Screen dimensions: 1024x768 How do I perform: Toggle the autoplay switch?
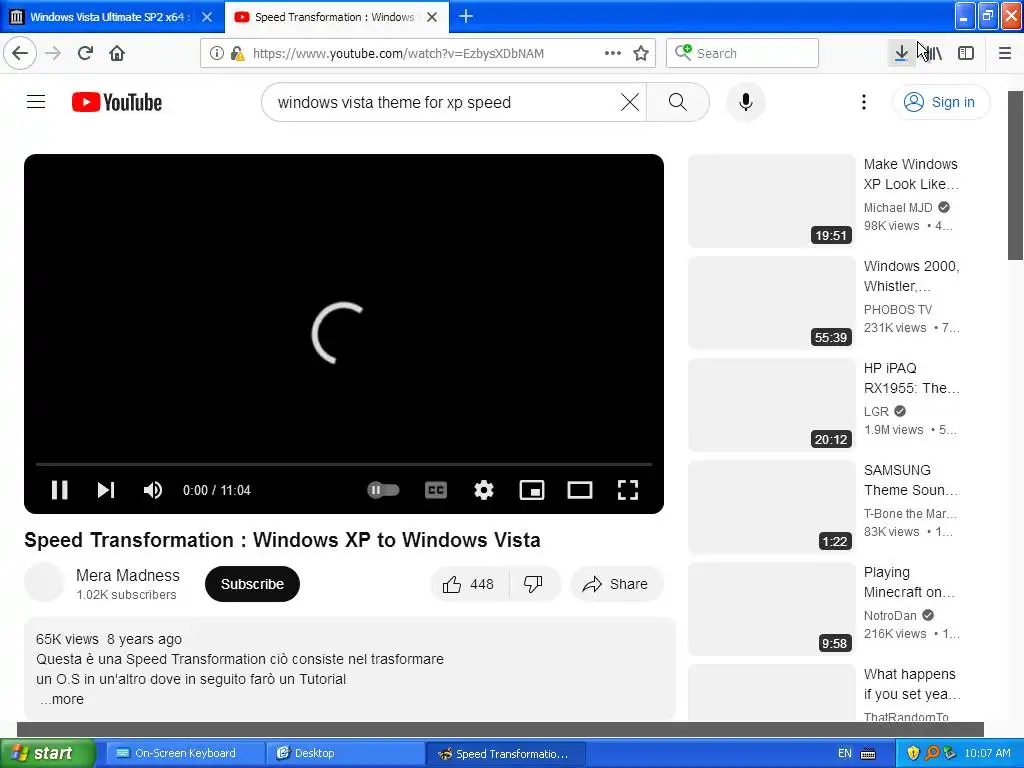coord(383,490)
